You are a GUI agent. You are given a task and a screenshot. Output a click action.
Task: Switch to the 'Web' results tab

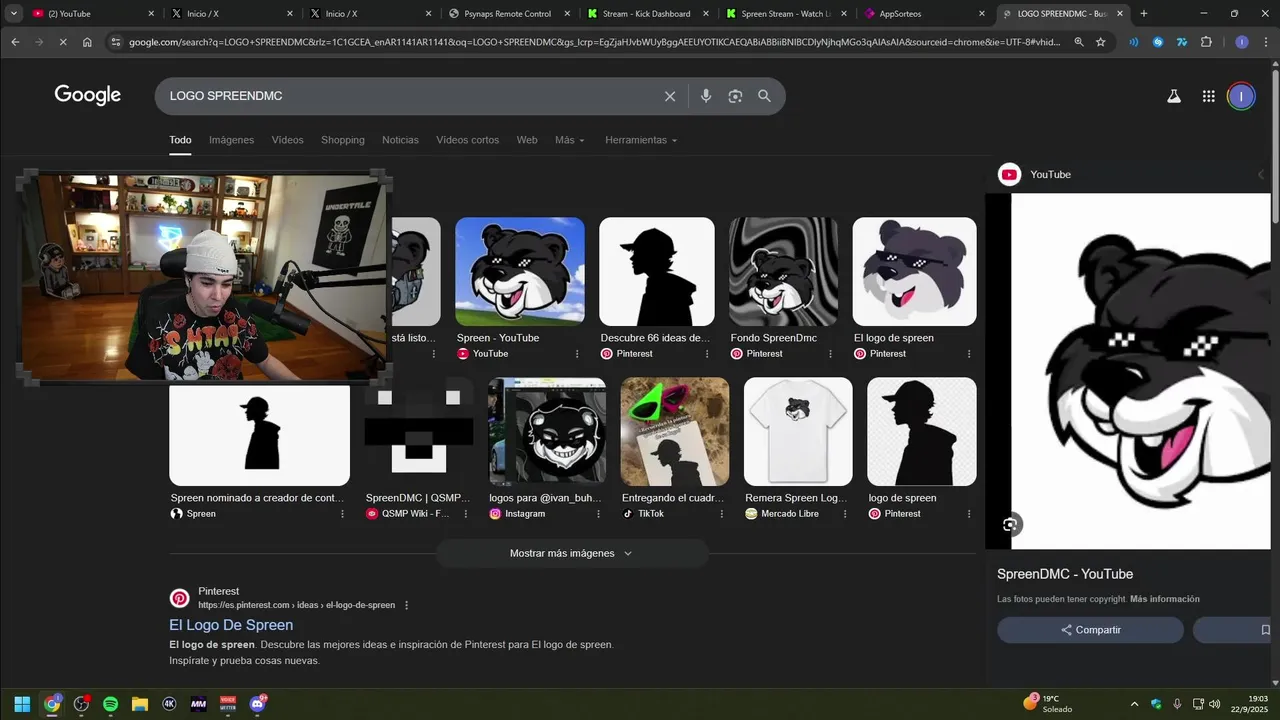(x=527, y=140)
